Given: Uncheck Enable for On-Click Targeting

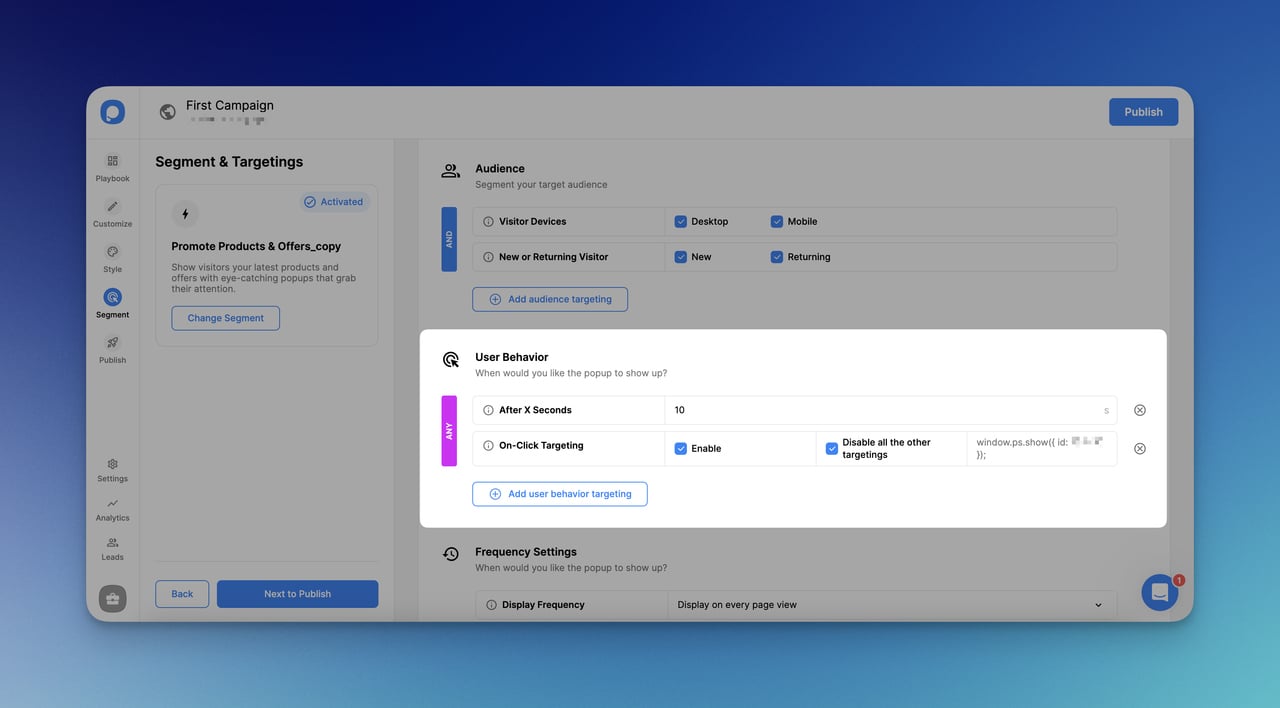Looking at the screenshot, I should pos(681,448).
